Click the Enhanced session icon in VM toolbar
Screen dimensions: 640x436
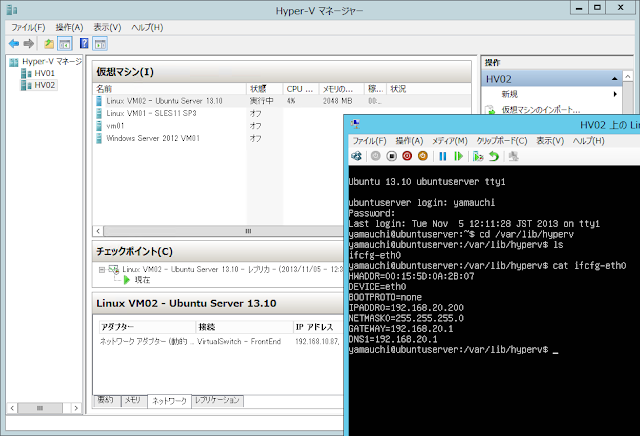click(x=513, y=156)
